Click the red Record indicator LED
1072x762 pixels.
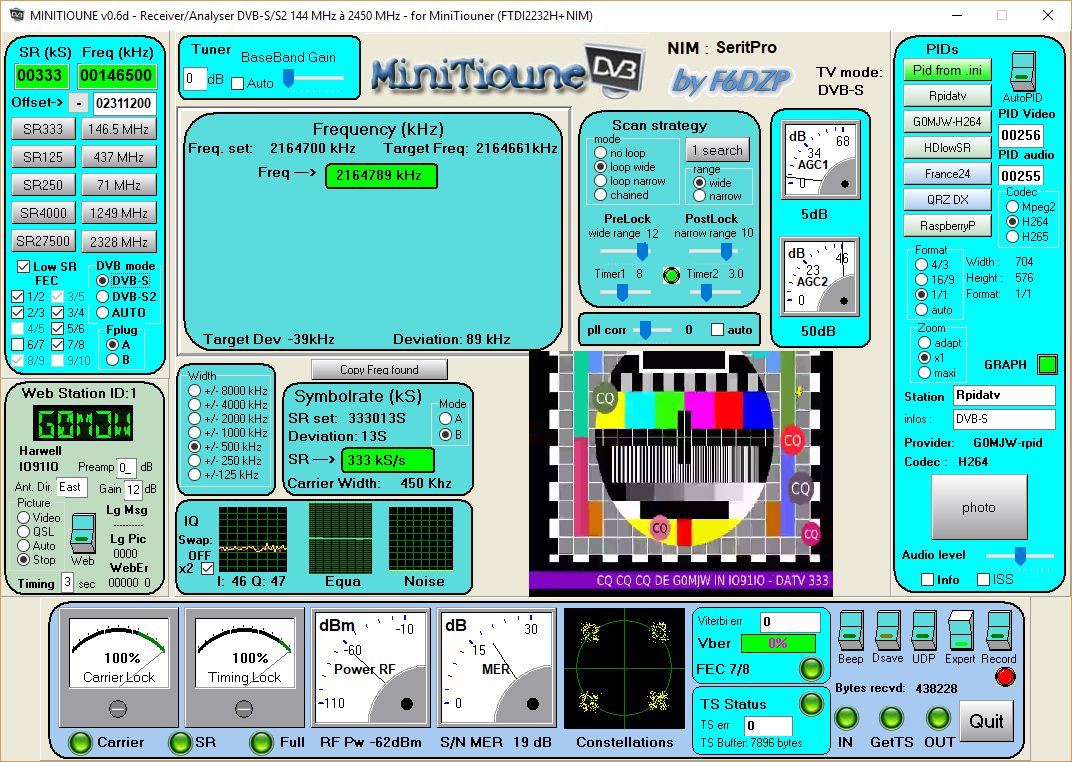pyautogui.click(x=1005, y=677)
